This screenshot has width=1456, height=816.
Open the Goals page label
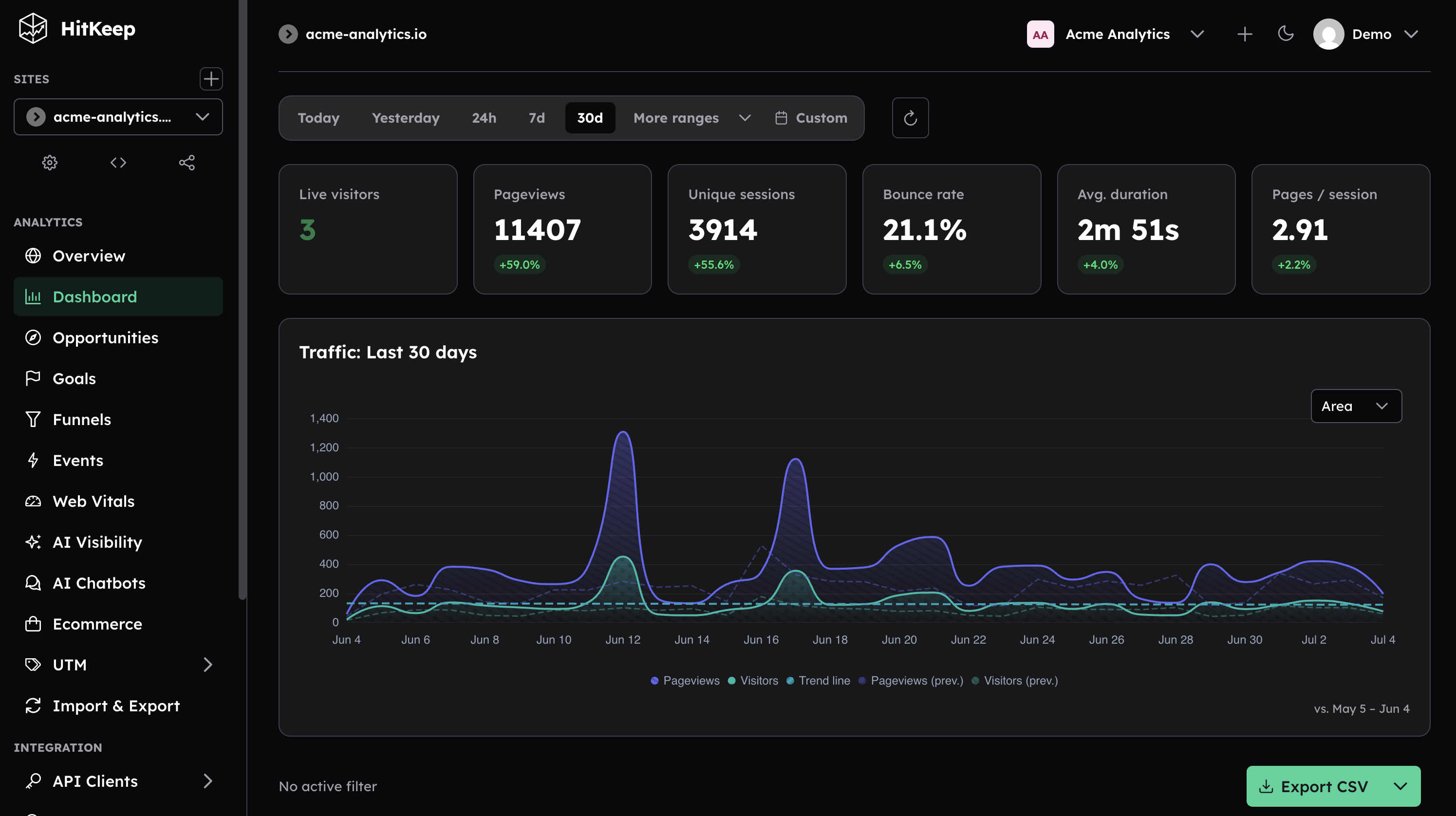coord(74,378)
